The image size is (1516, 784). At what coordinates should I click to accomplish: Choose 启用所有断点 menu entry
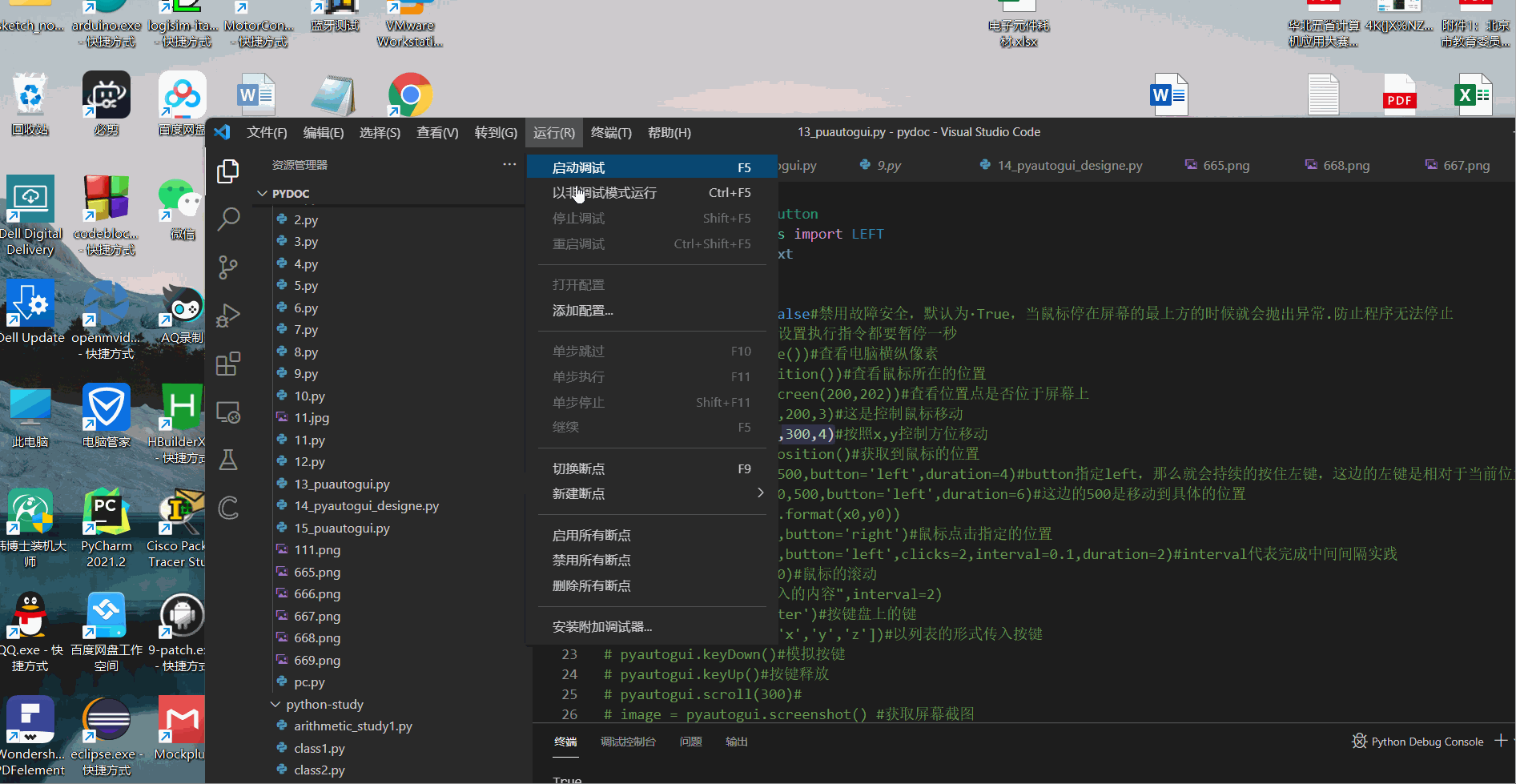[652, 535]
